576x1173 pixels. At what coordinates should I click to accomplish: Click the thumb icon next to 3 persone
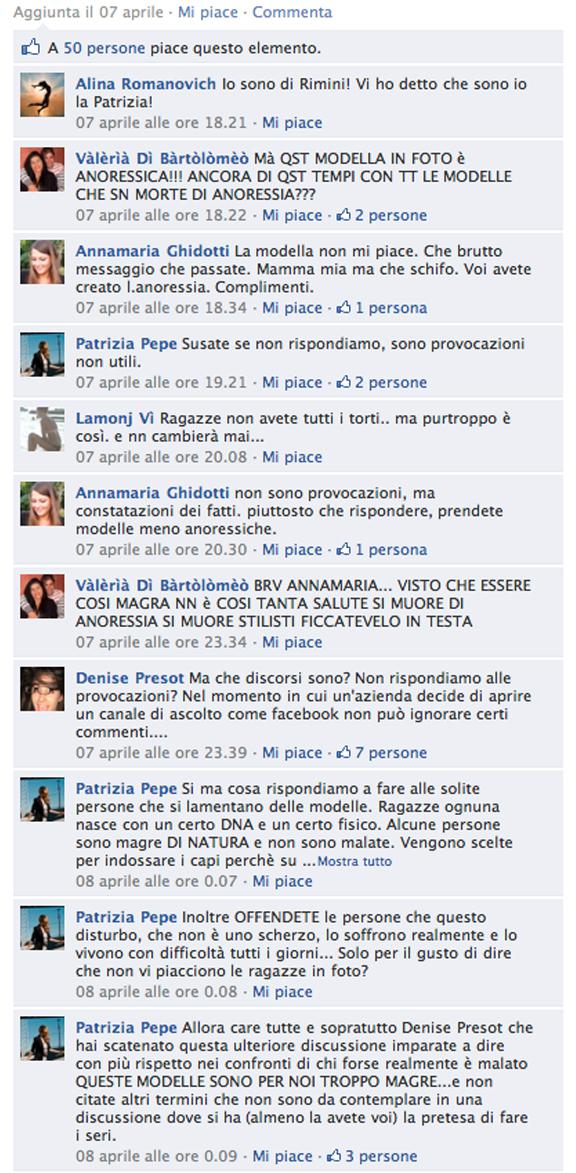(x=334, y=1156)
